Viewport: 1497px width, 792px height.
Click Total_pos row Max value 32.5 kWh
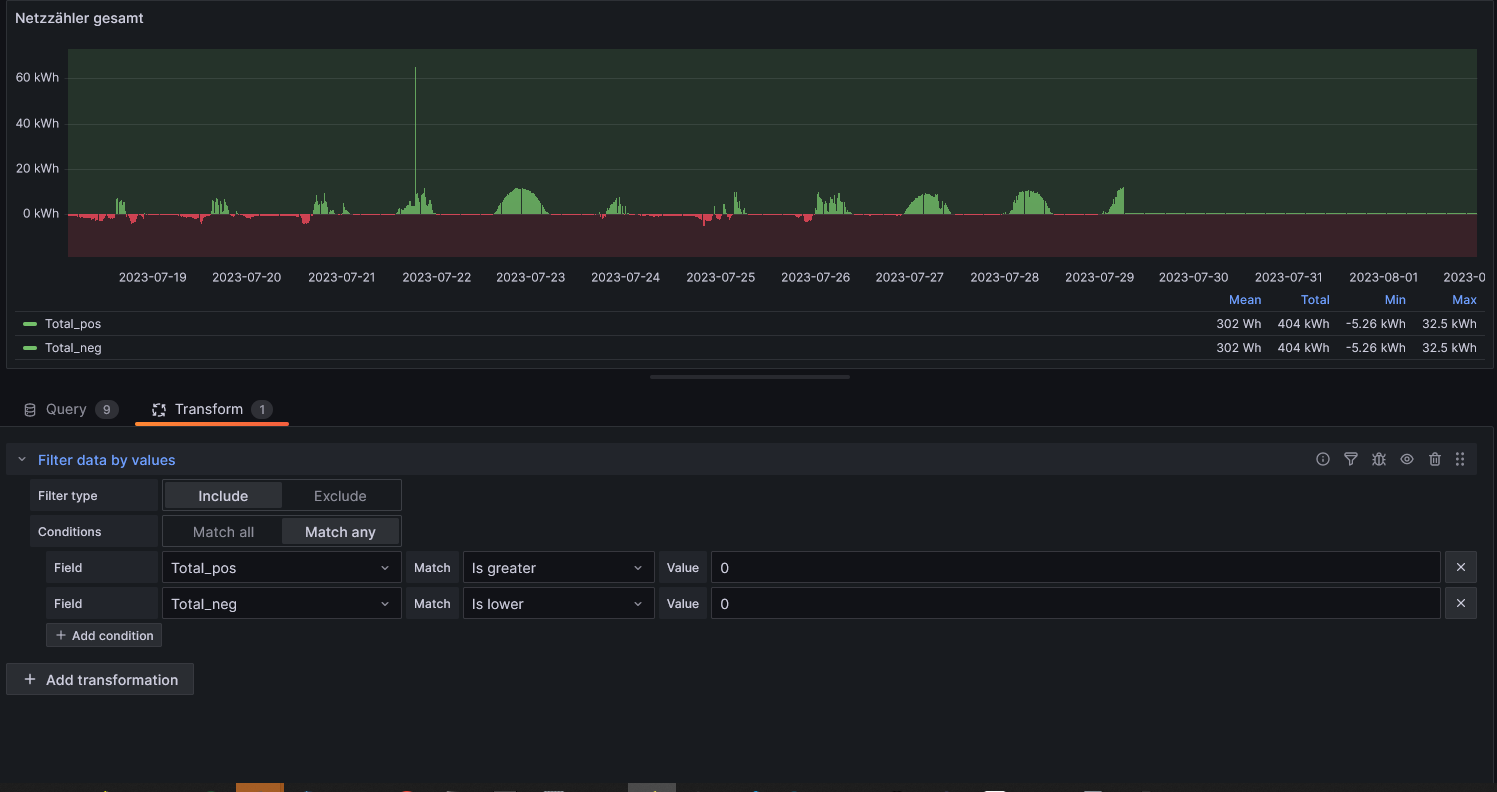pyautogui.click(x=1449, y=324)
